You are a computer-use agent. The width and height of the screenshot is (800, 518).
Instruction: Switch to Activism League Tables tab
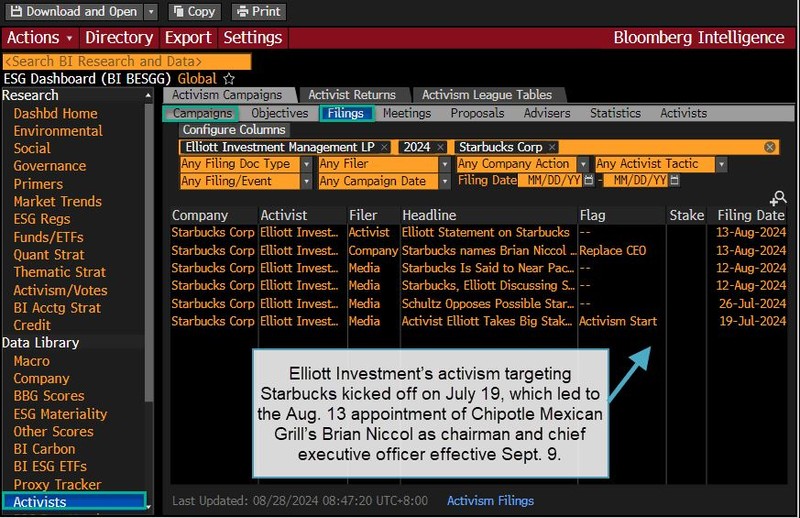click(x=487, y=95)
